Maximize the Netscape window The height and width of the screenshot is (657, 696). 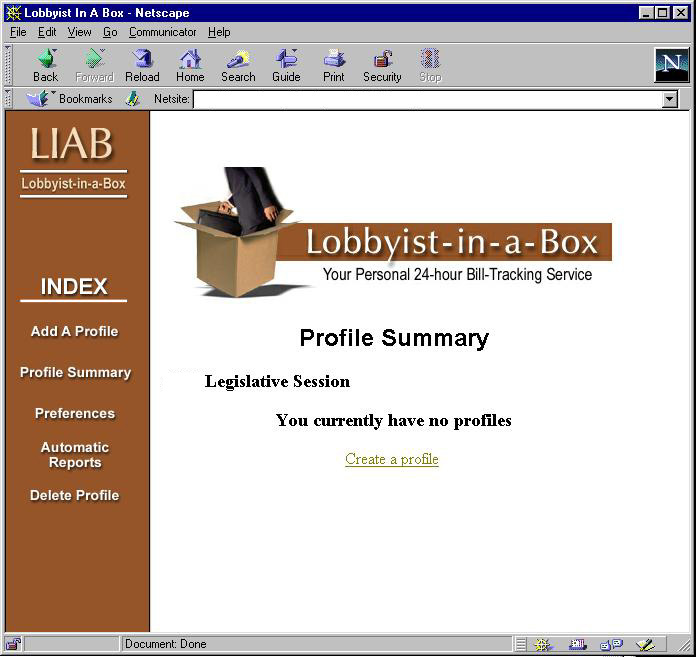tap(662, 13)
